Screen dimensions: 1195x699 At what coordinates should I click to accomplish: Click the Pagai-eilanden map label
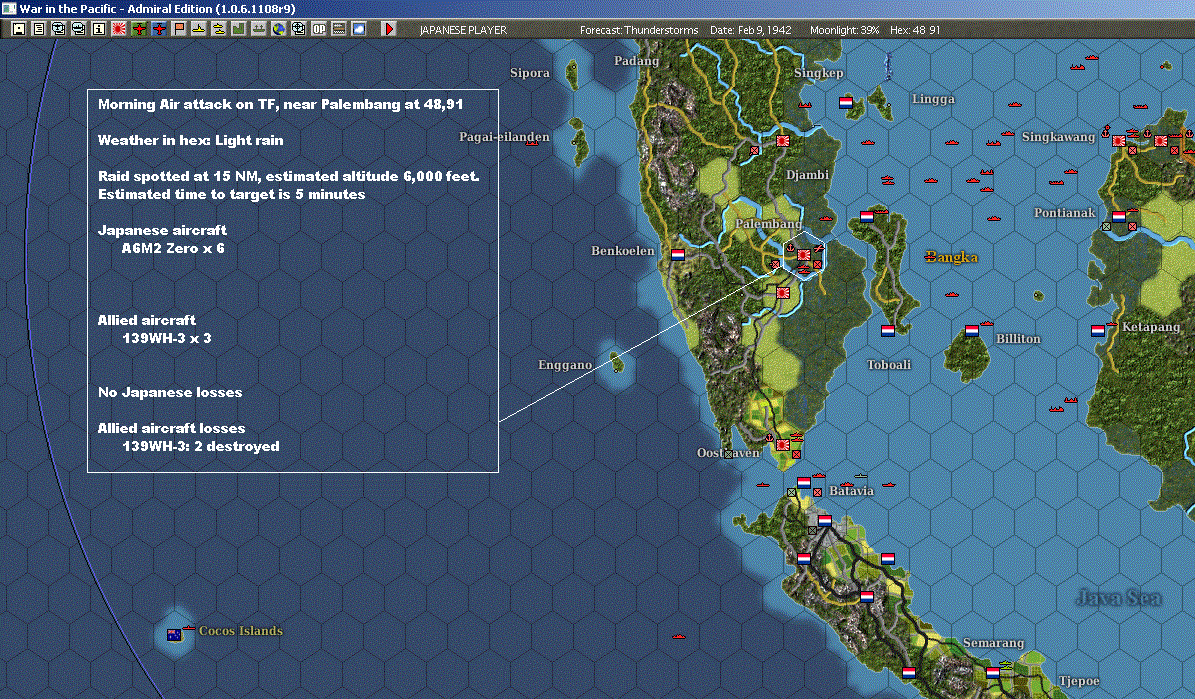point(504,136)
